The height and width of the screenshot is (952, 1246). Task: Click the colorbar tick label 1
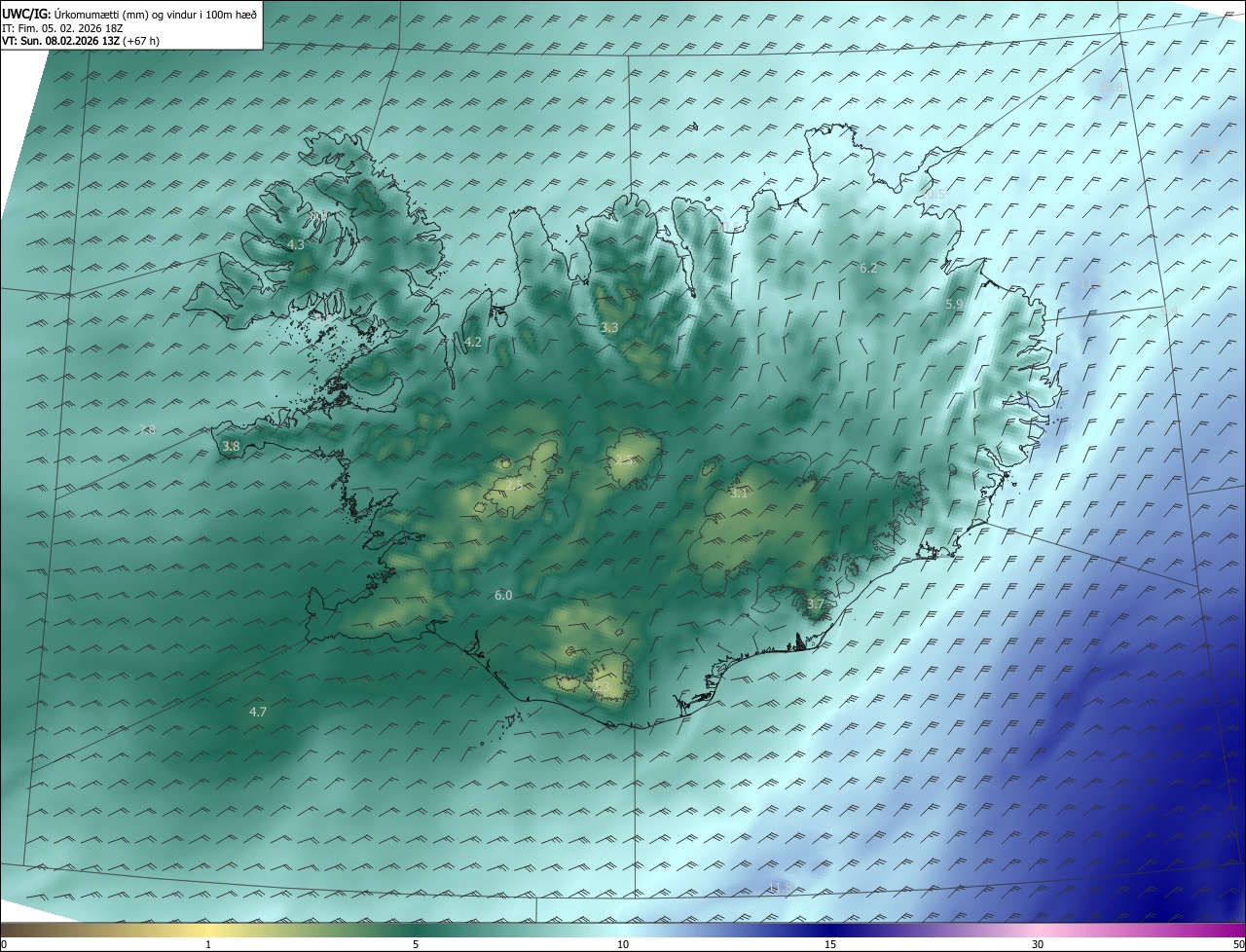[x=208, y=944]
